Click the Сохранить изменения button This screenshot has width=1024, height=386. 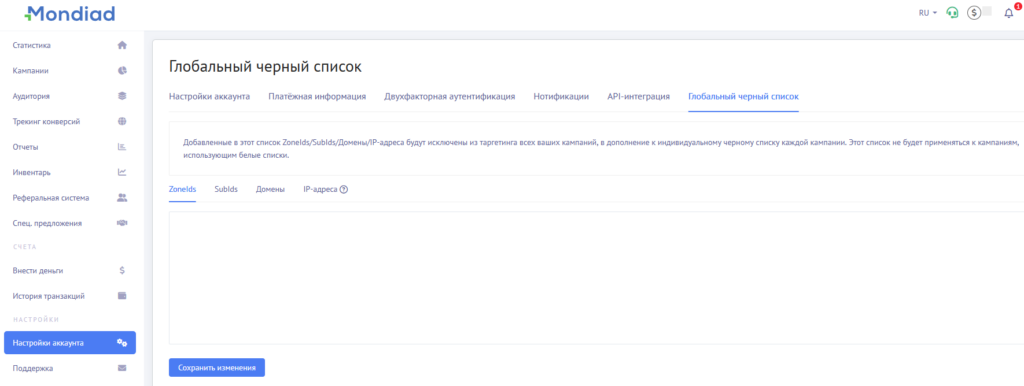click(x=217, y=368)
